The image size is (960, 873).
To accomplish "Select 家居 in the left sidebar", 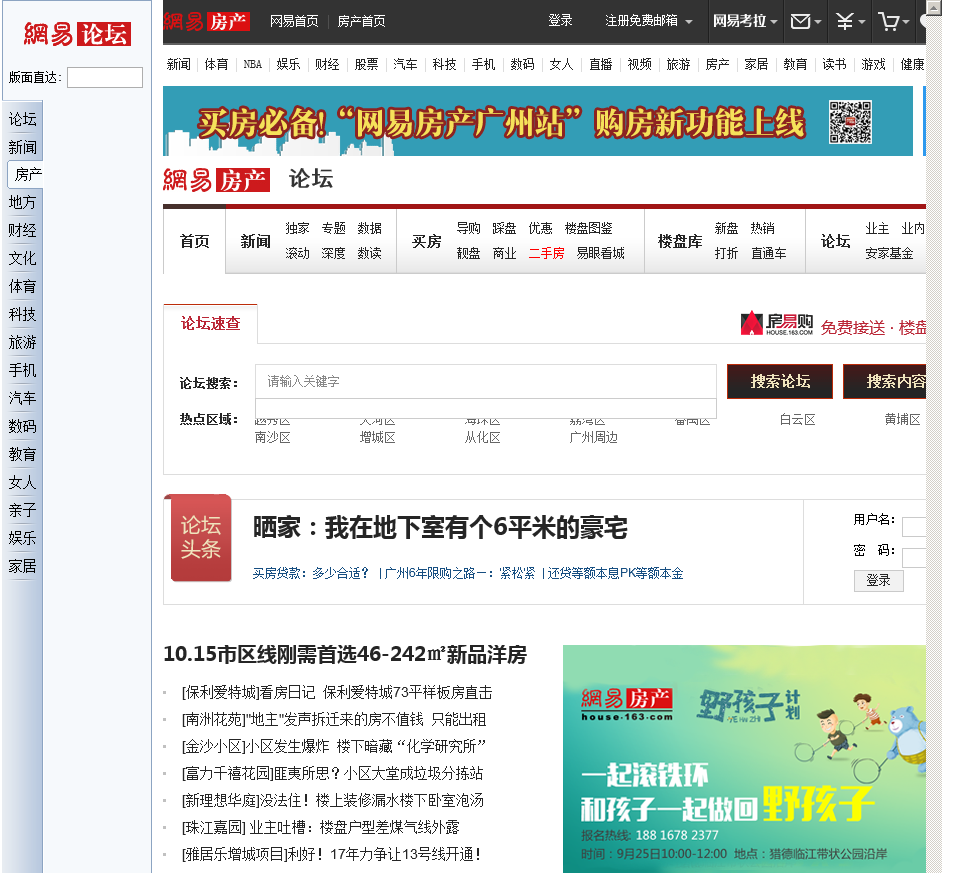I will (x=23, y=567).
